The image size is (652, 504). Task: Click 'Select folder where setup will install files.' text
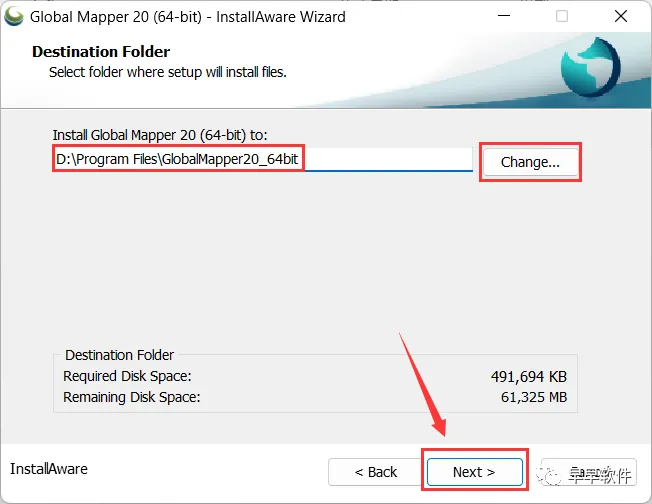pos(168,72)
